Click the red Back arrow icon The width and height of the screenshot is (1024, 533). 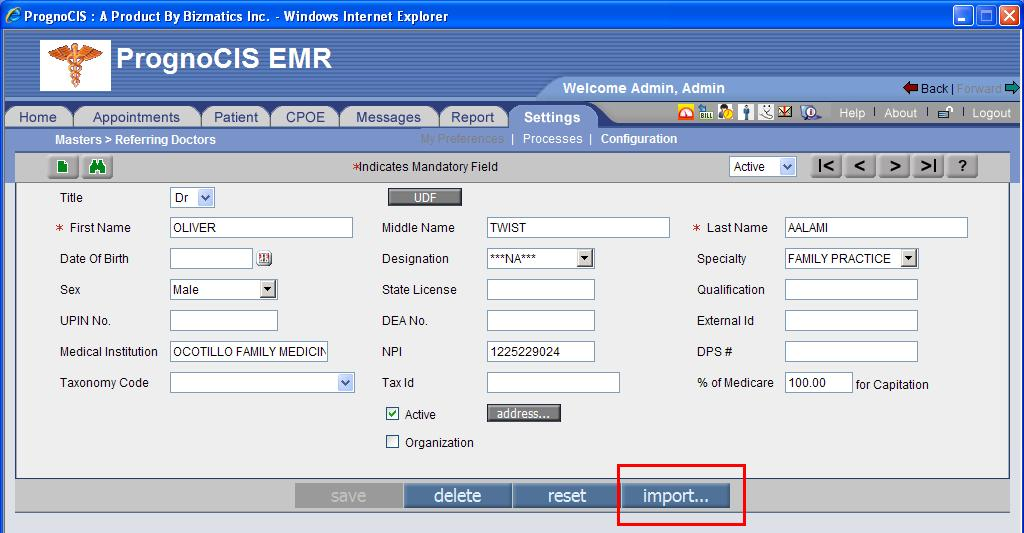[x=910, y=88]
